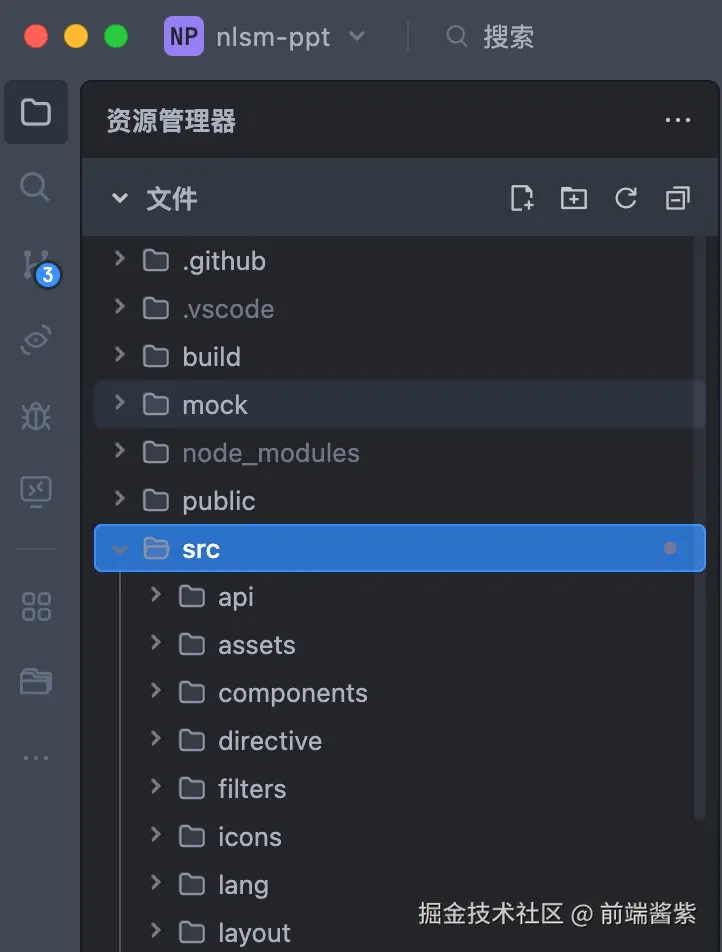722x952 pixels.
Task: Open the Search icon in activity bar
Action: 36,187
